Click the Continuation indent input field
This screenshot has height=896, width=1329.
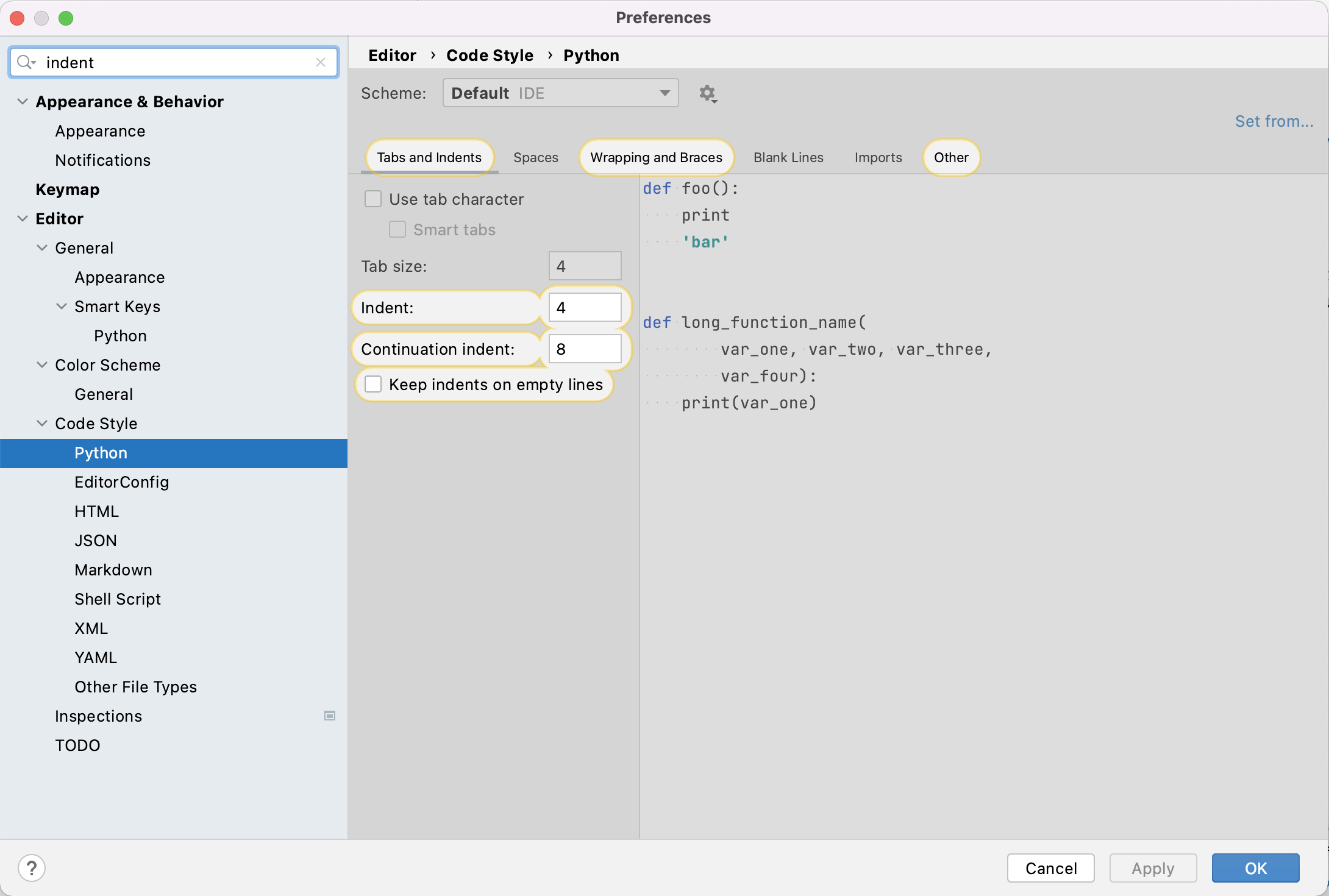[x=585, y=349]
